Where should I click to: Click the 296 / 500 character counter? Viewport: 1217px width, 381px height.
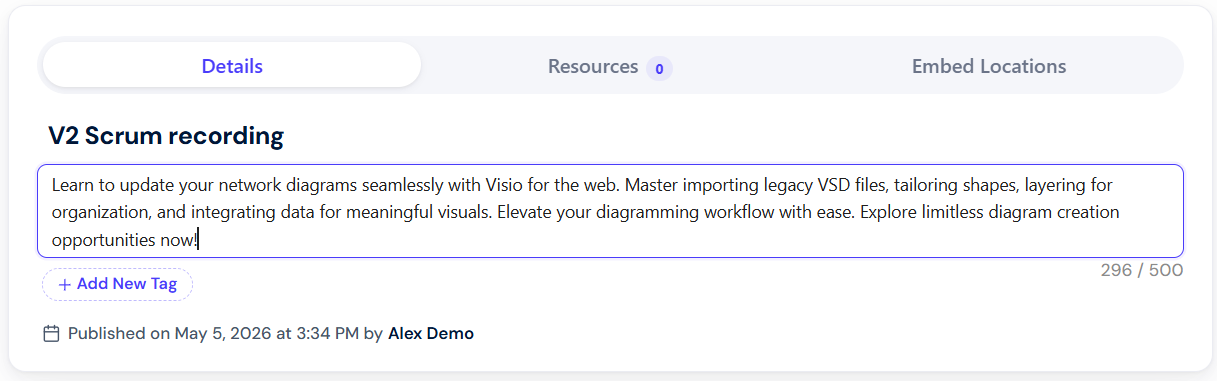coord(1141,270)
